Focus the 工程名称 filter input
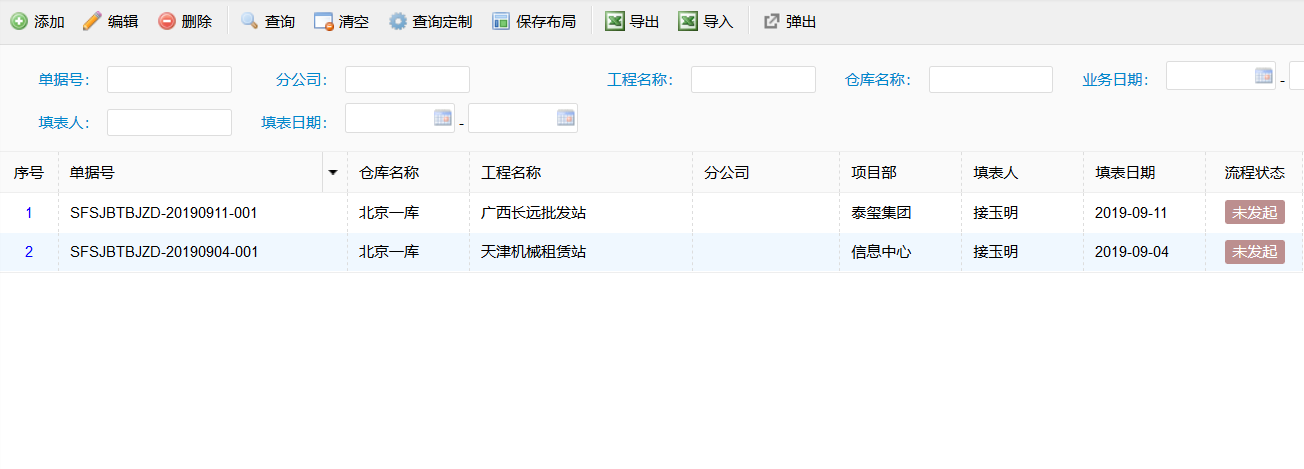This screenshot has width=1304, height=469. click(x=753, y=80)
